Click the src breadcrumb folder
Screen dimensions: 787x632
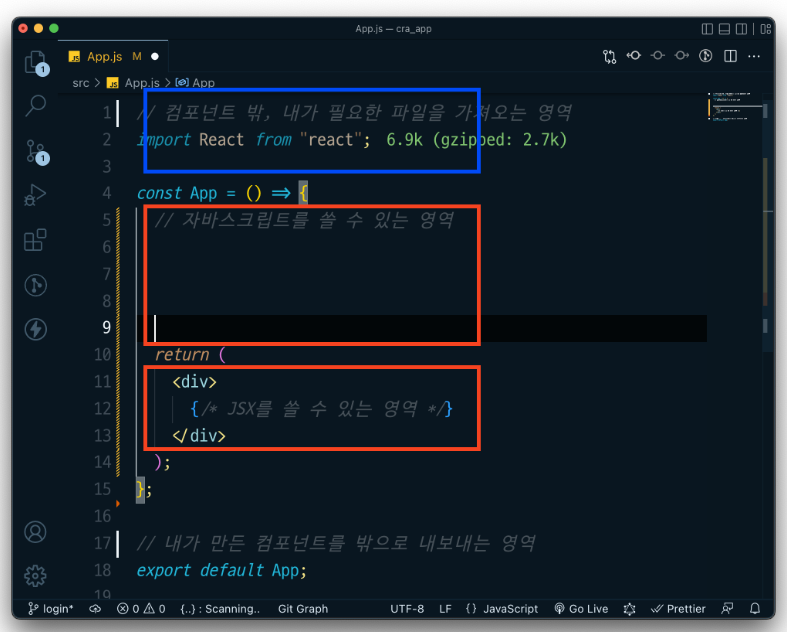(x=80, y=83)
